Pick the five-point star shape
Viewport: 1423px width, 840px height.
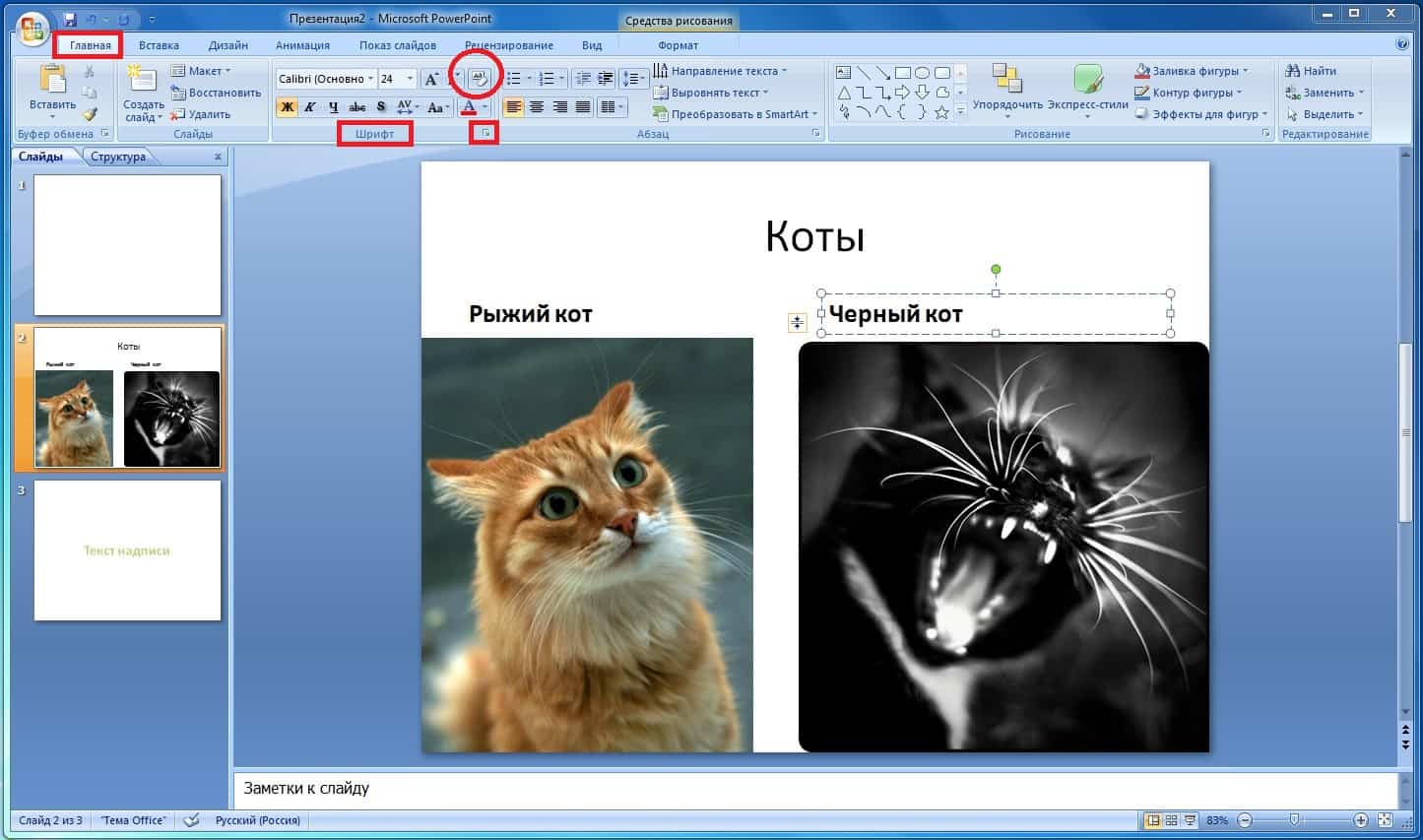941,112
